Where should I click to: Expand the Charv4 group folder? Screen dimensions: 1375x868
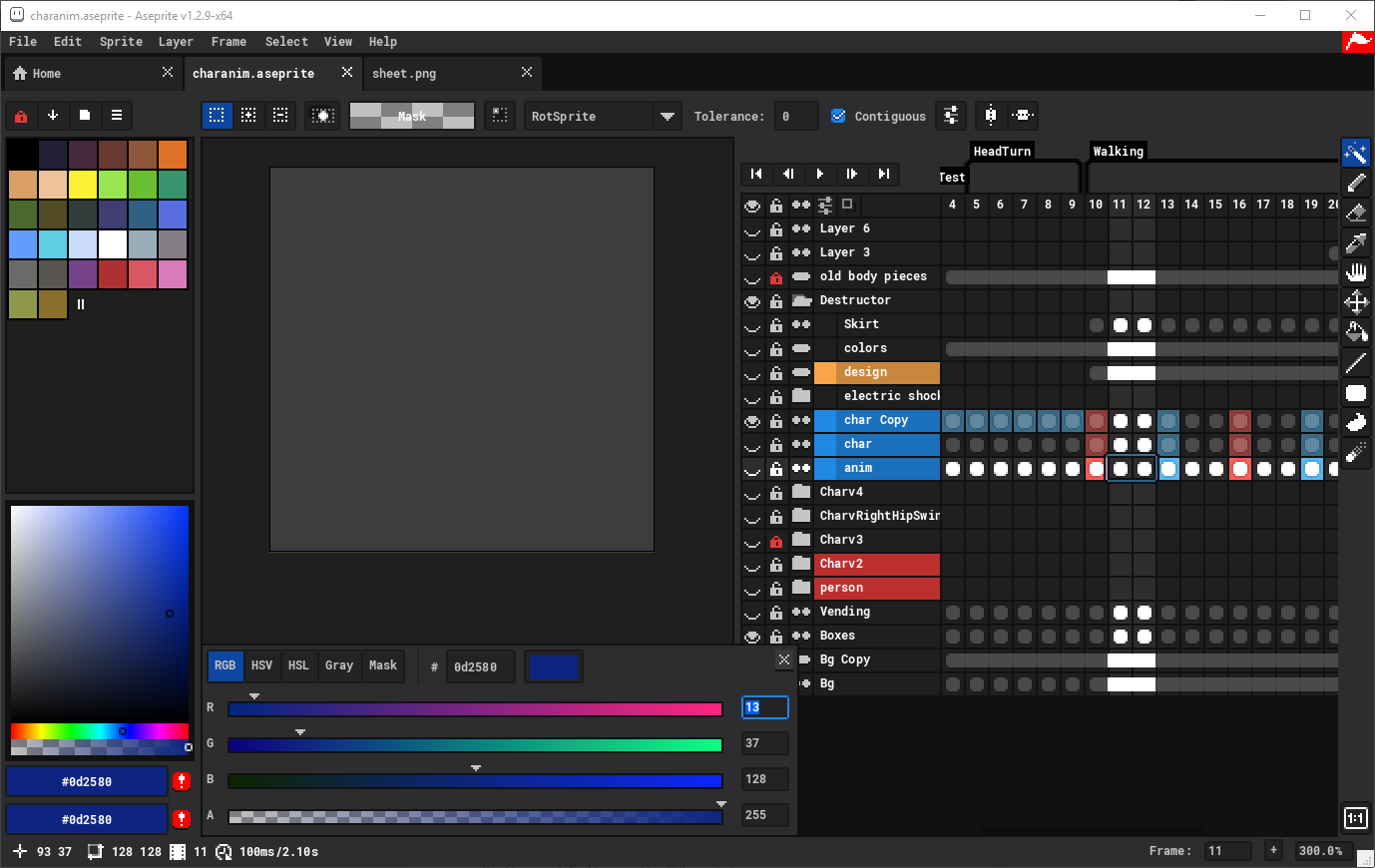pyautogui.click(x=801, y=492)
